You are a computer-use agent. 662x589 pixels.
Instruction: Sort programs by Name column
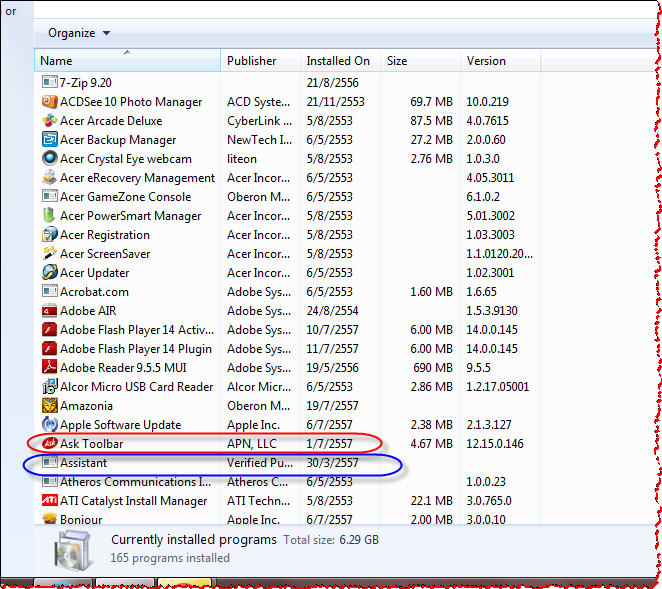click(x=127, y=61)
